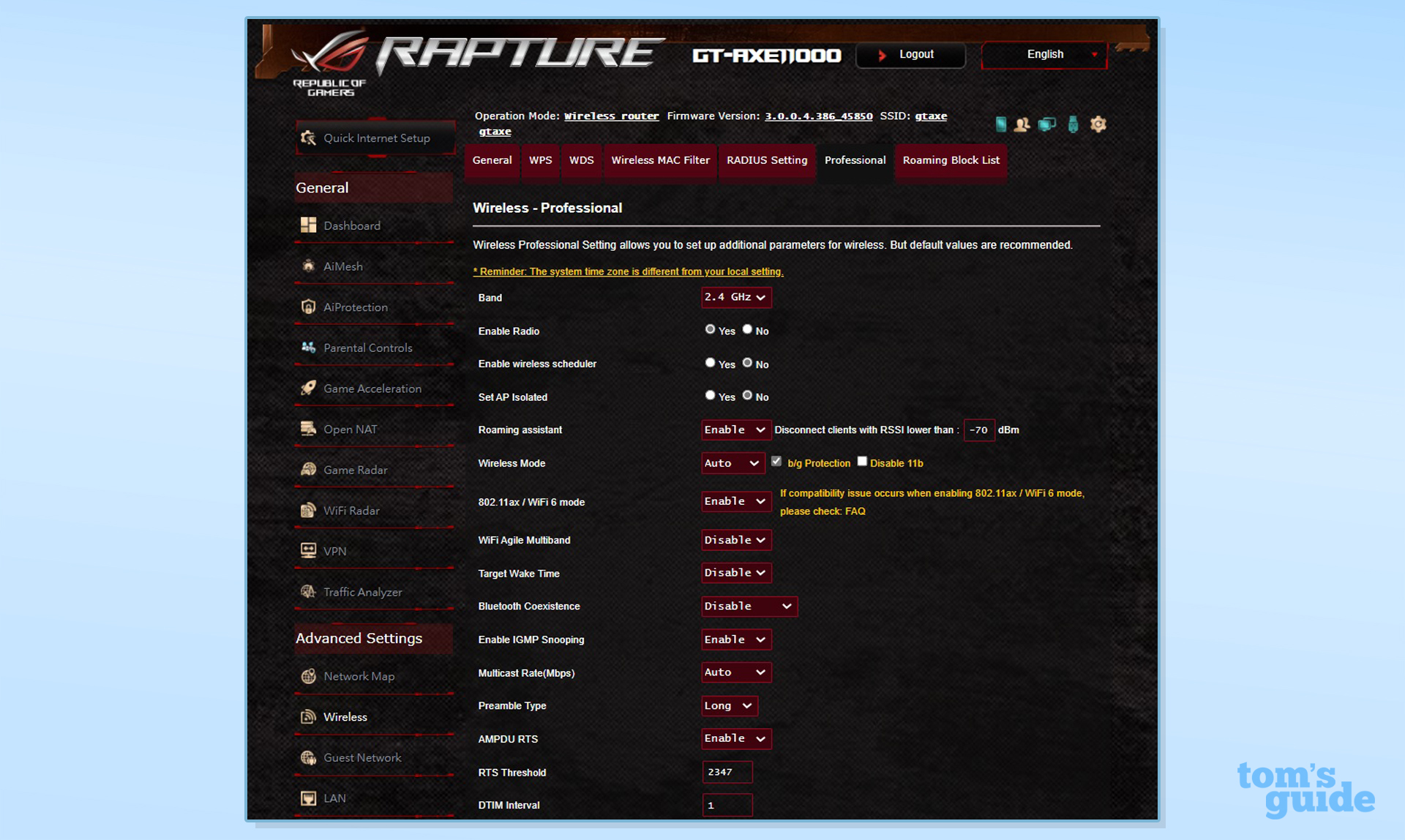Open the firmware version 3.0.0.4.386_45850 link
This screenshot has width=1405, height=840.
[x=819, y=116]
